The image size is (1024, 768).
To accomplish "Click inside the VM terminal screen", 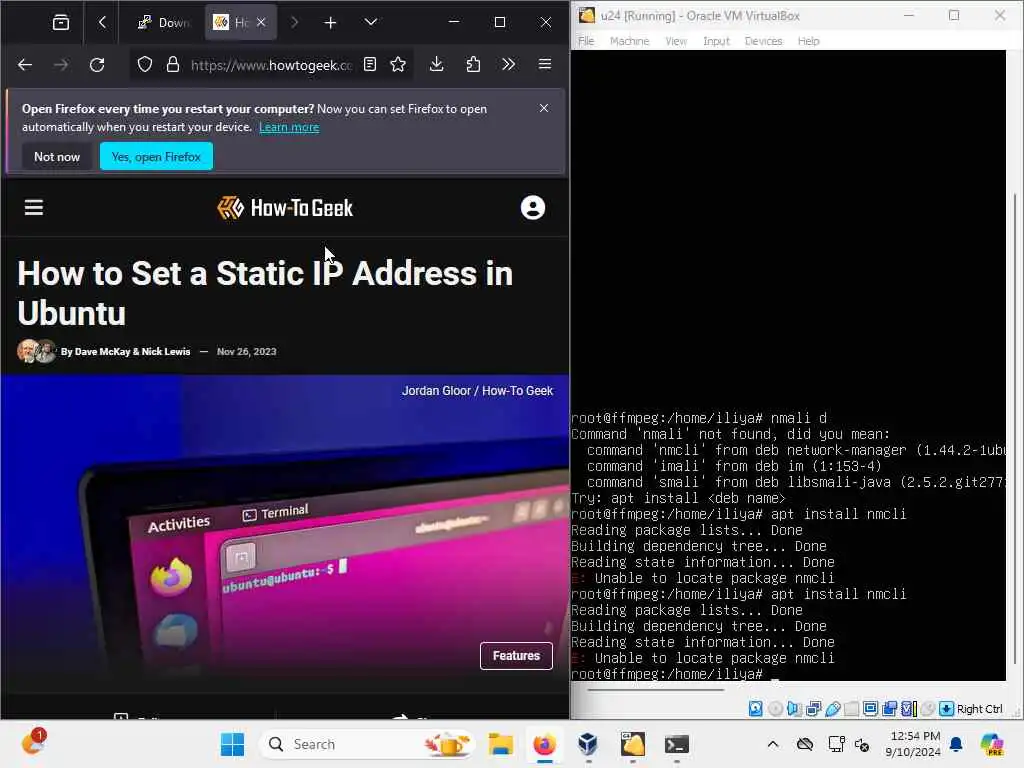I will (x=788, y=366).
